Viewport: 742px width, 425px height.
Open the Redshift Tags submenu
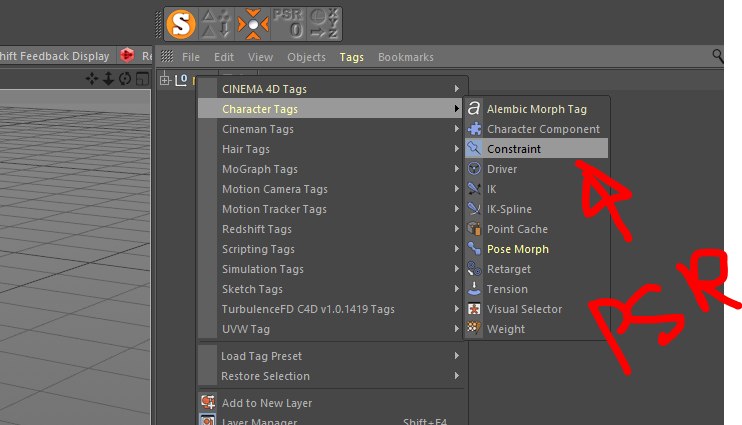tap(332, 229)
